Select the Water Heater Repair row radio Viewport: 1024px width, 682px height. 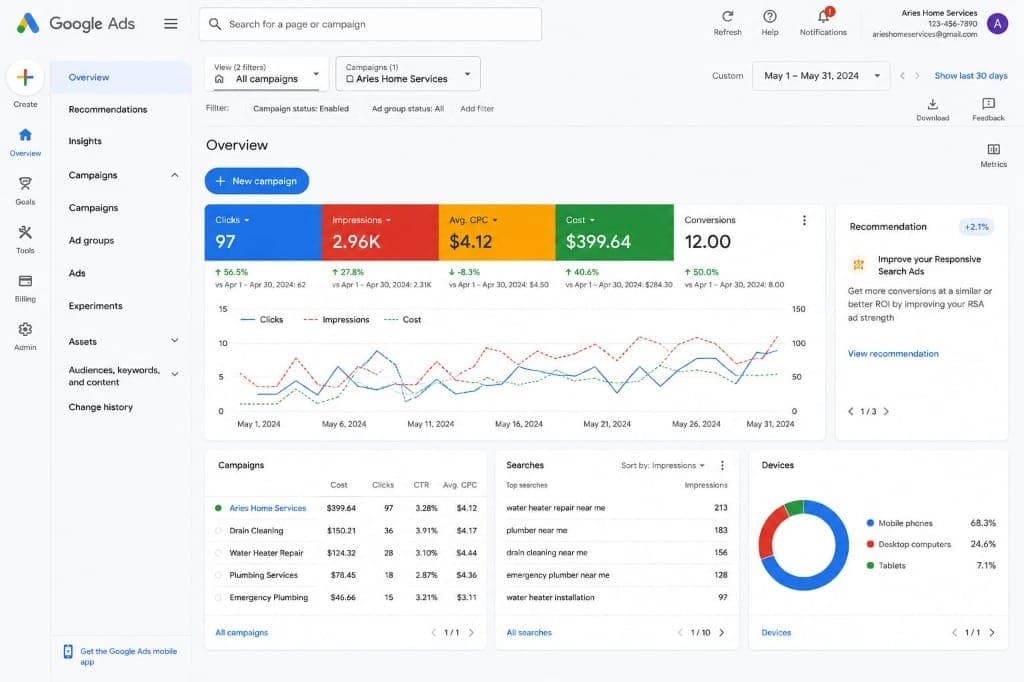click(x=218, y=553)
